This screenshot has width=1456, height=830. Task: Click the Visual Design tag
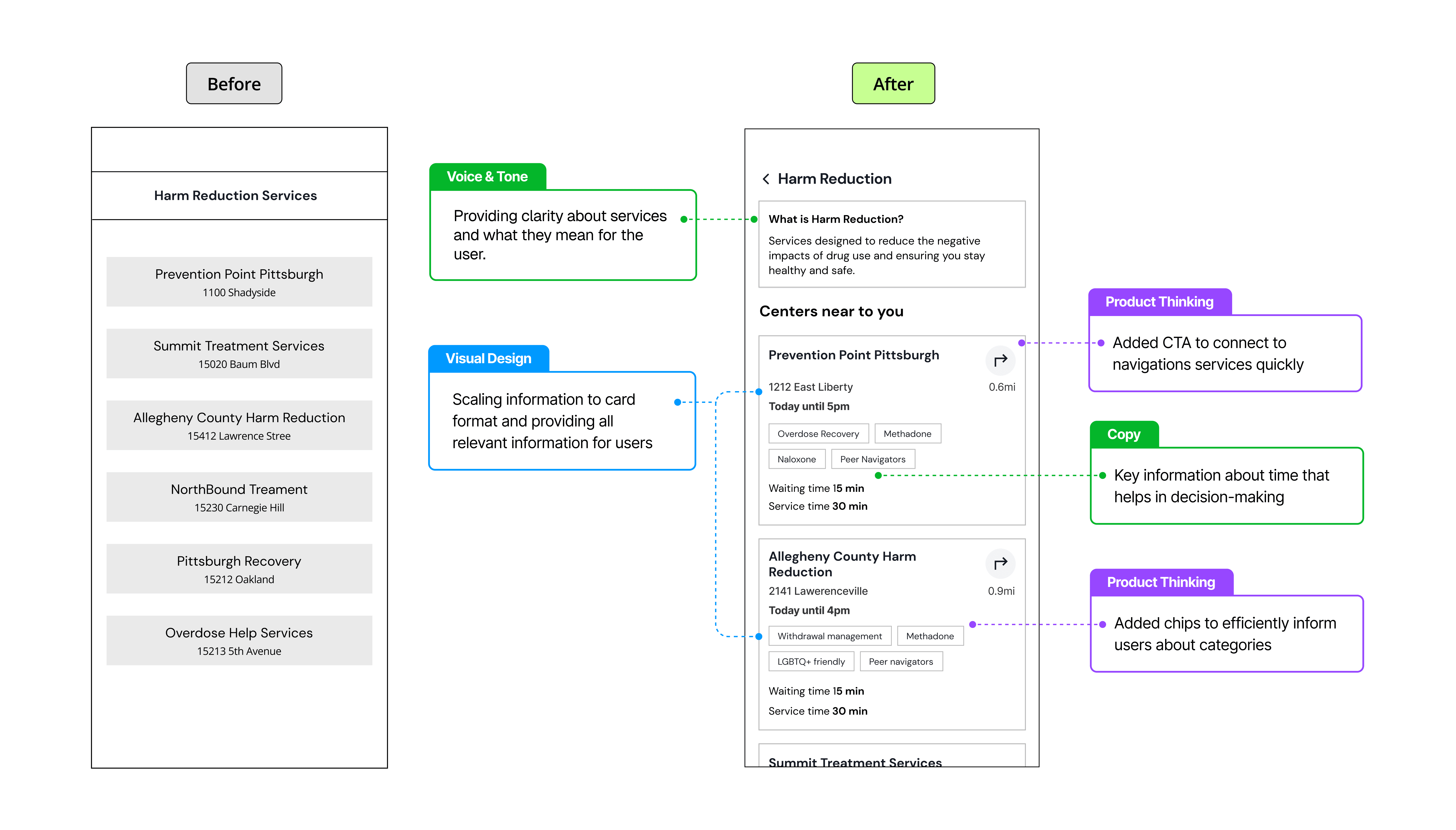tap(488, 359)
